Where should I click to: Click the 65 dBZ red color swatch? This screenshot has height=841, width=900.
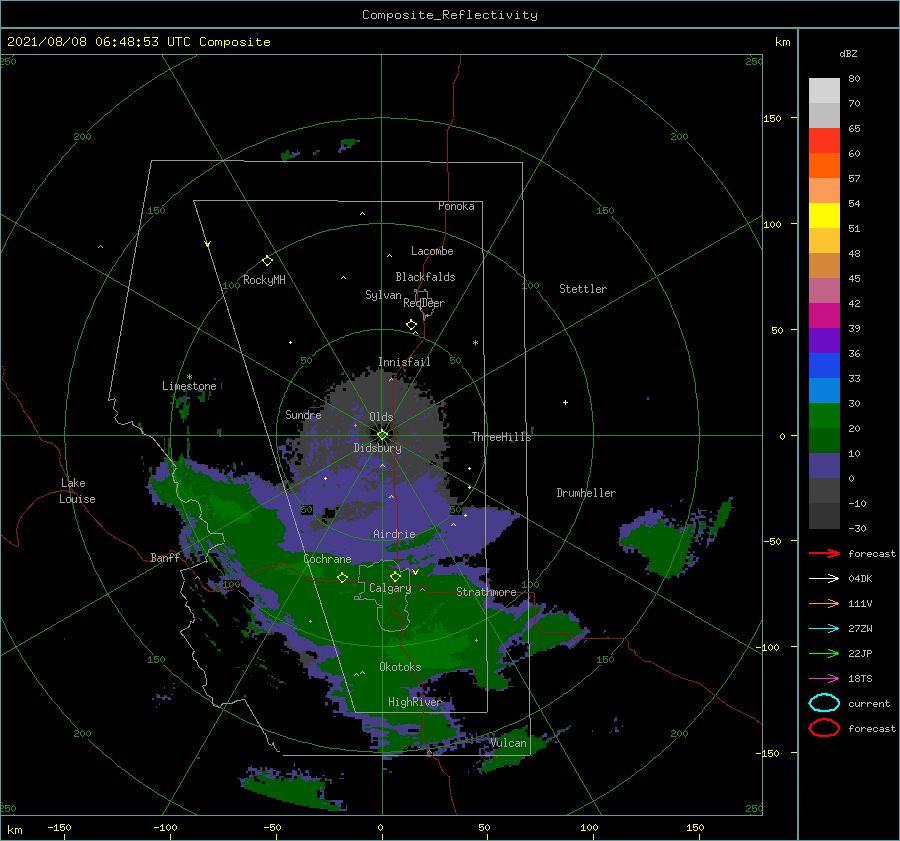pyautogui.click(x=824, y=140)
